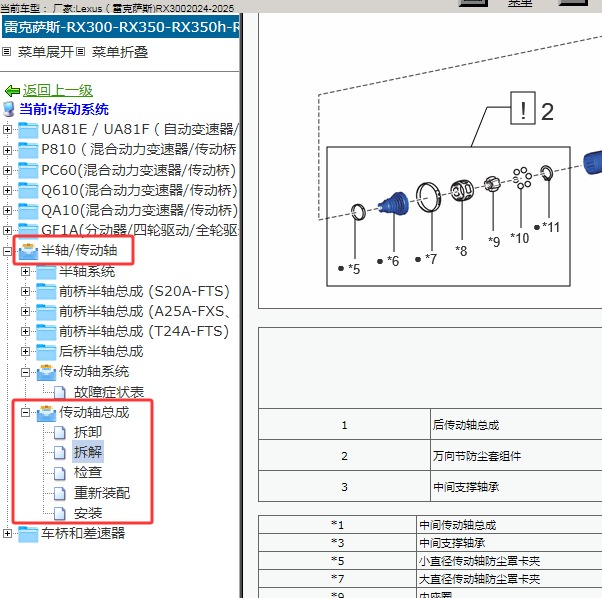Image resolution: width=602 pixels, height=598 pixels.
Task: Click the QA10 folder icon
Action: click(28, 210)
